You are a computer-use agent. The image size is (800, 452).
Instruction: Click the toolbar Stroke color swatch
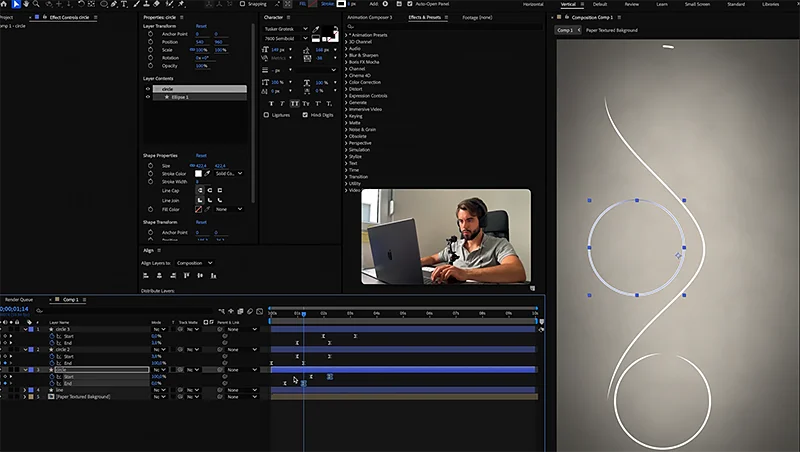tap(341, 4)
